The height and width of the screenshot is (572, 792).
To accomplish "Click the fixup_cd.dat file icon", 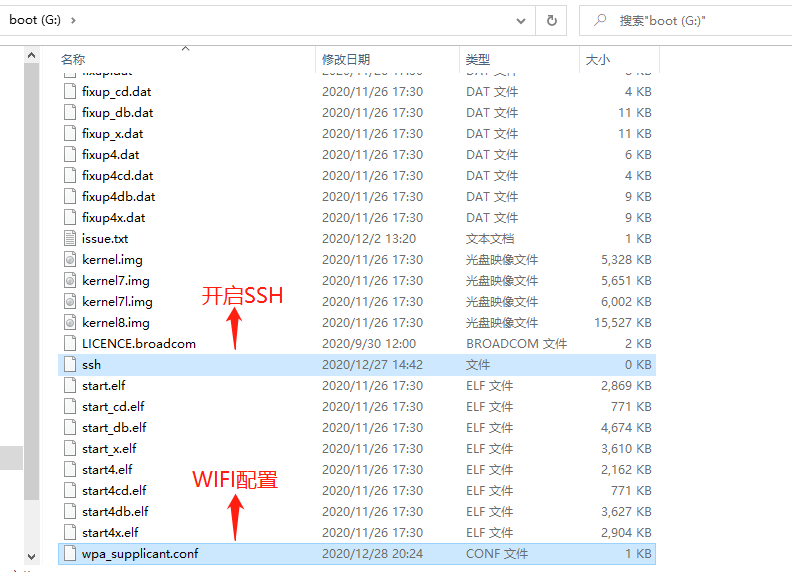I will tap(69, 92).
